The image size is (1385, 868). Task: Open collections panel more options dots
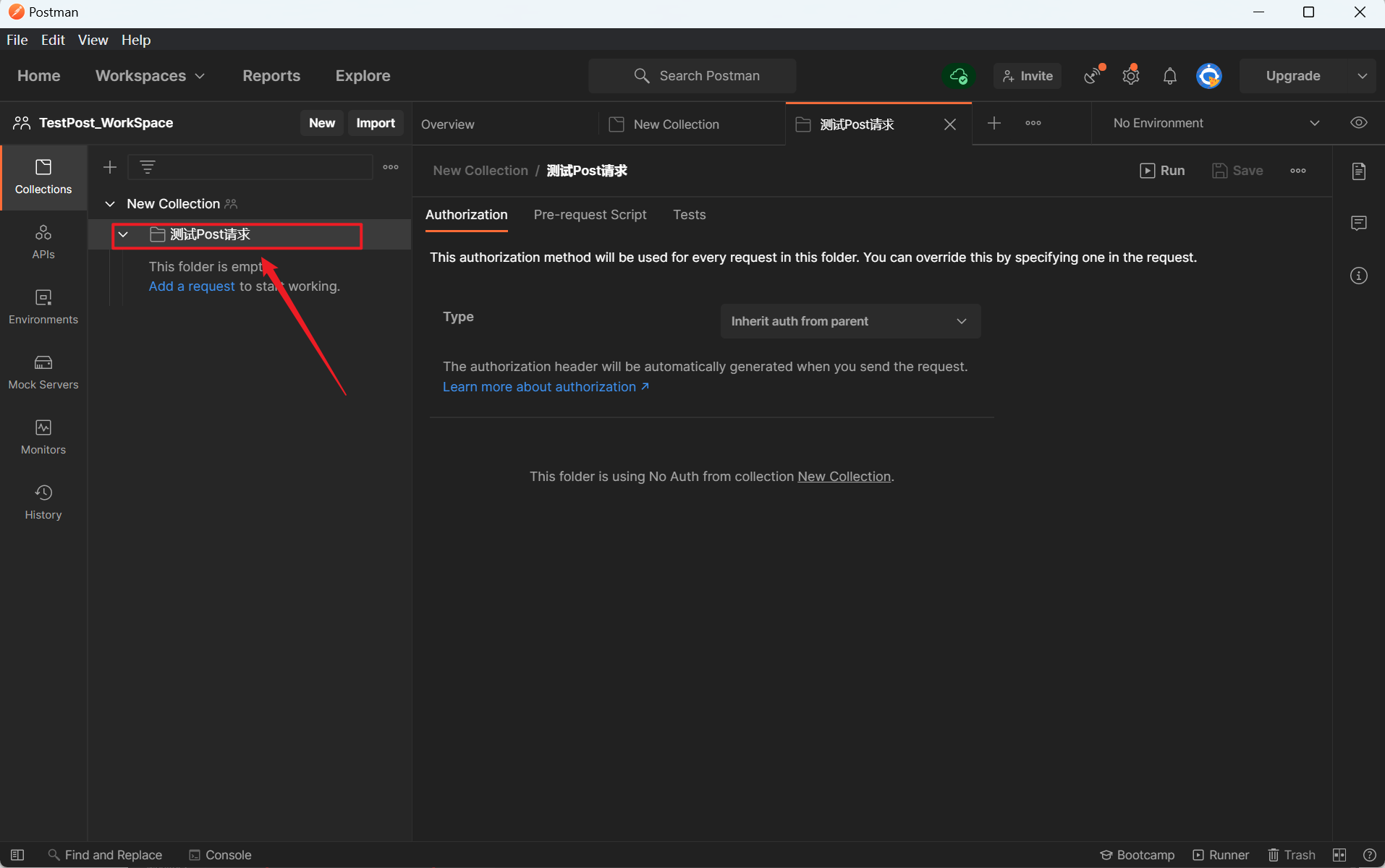coord(391,167)
